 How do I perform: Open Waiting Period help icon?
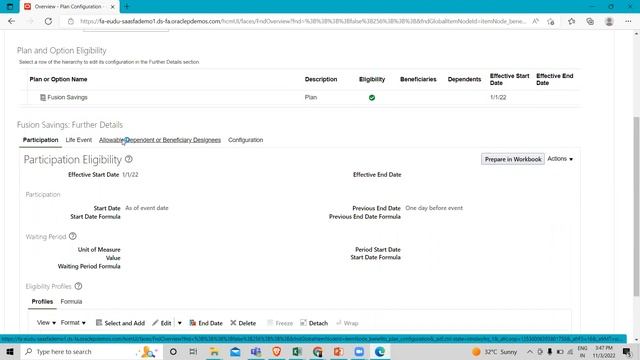coord(73,236)
